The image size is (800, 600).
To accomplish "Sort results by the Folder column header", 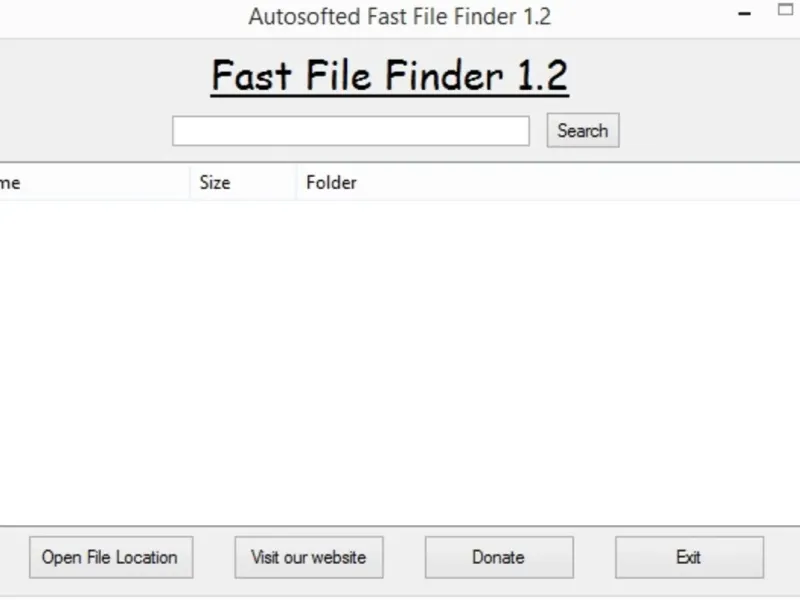I will [x=332, y=183].
